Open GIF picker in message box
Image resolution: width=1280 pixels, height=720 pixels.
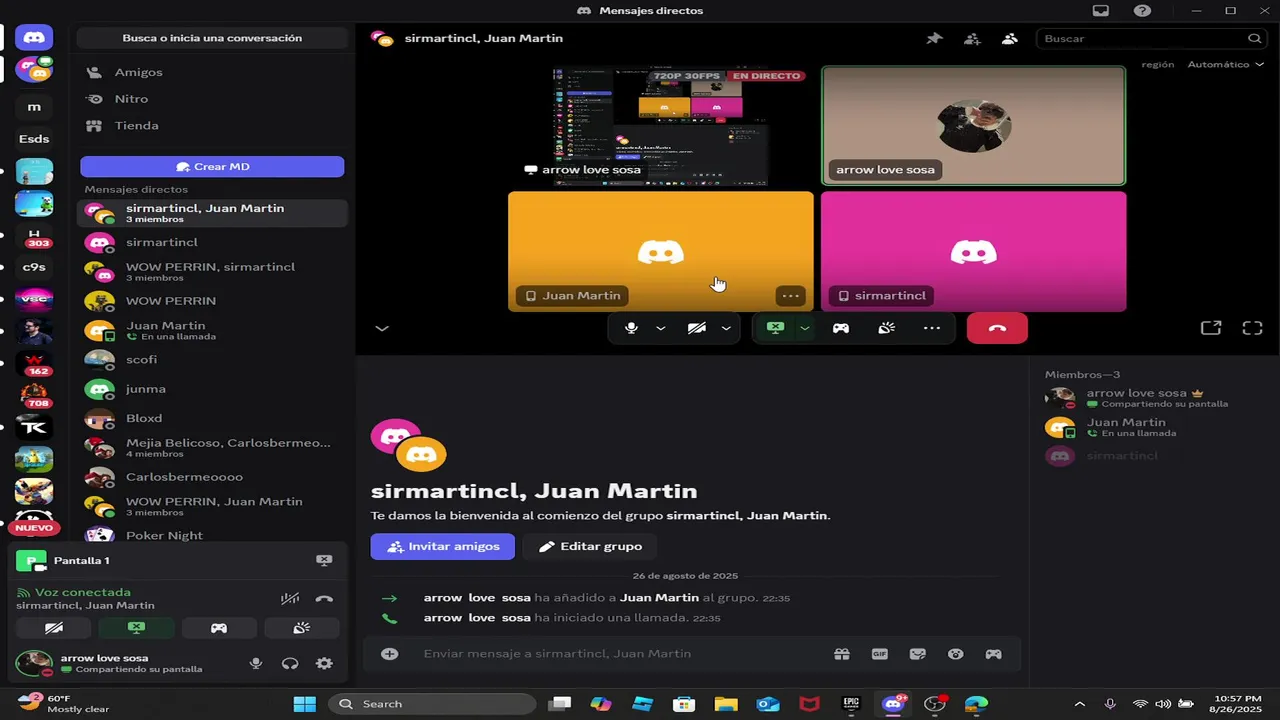pyautogui.click(x=880, y=654)
